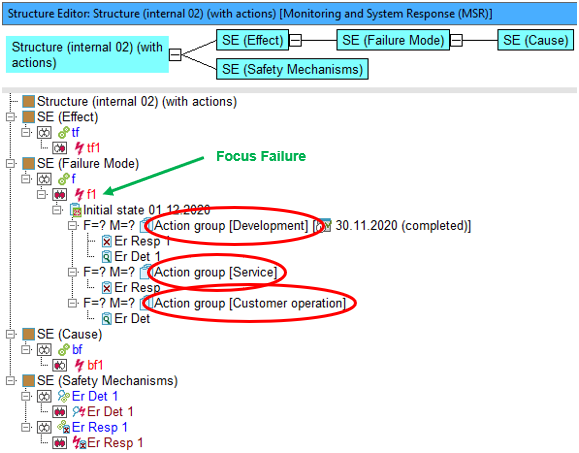Click the Er Resp 1 action icon under Development
Viewport: 579px width, 453px height.
coord(106,241)
